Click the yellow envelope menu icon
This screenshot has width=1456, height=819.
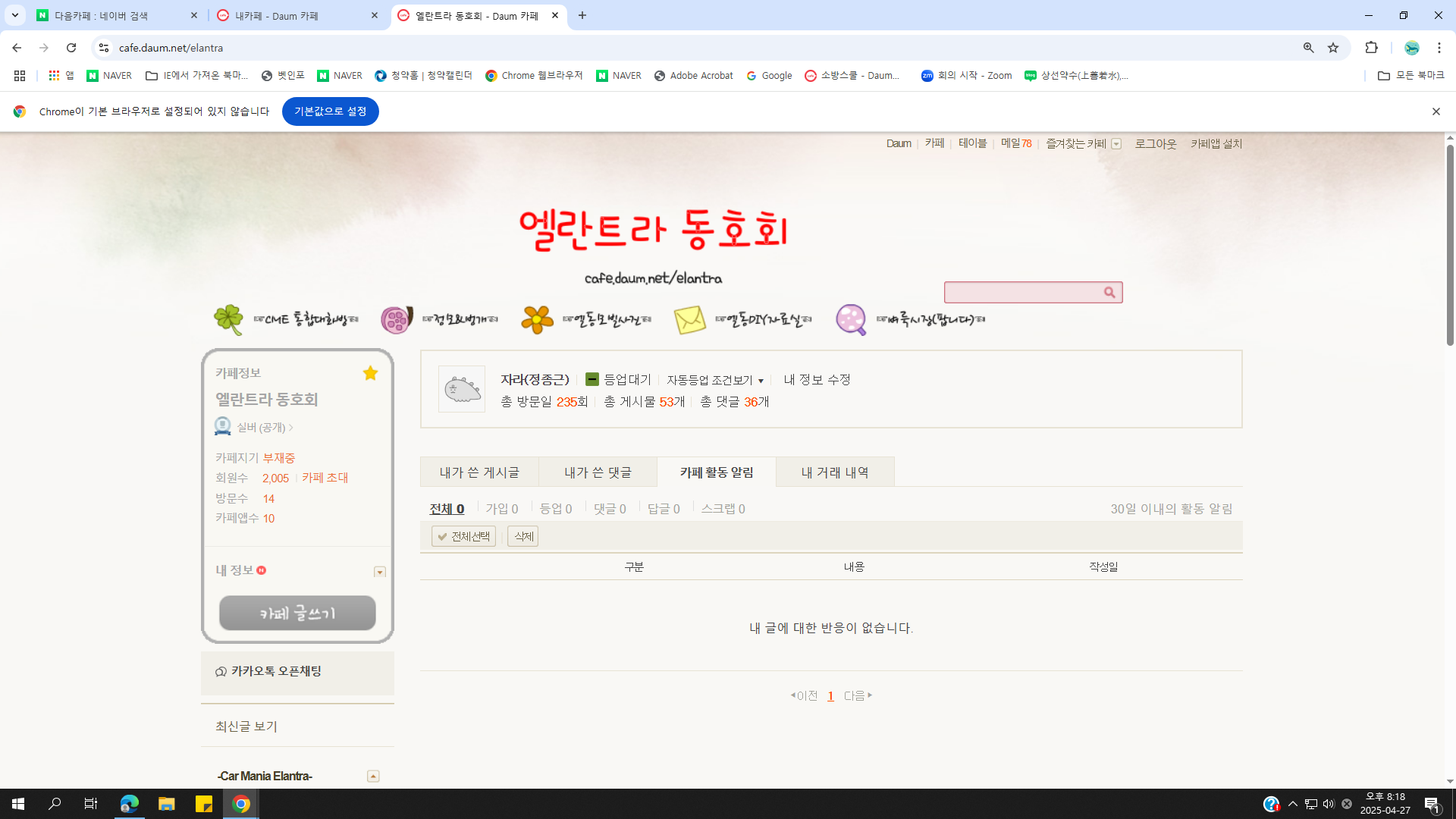689,320
